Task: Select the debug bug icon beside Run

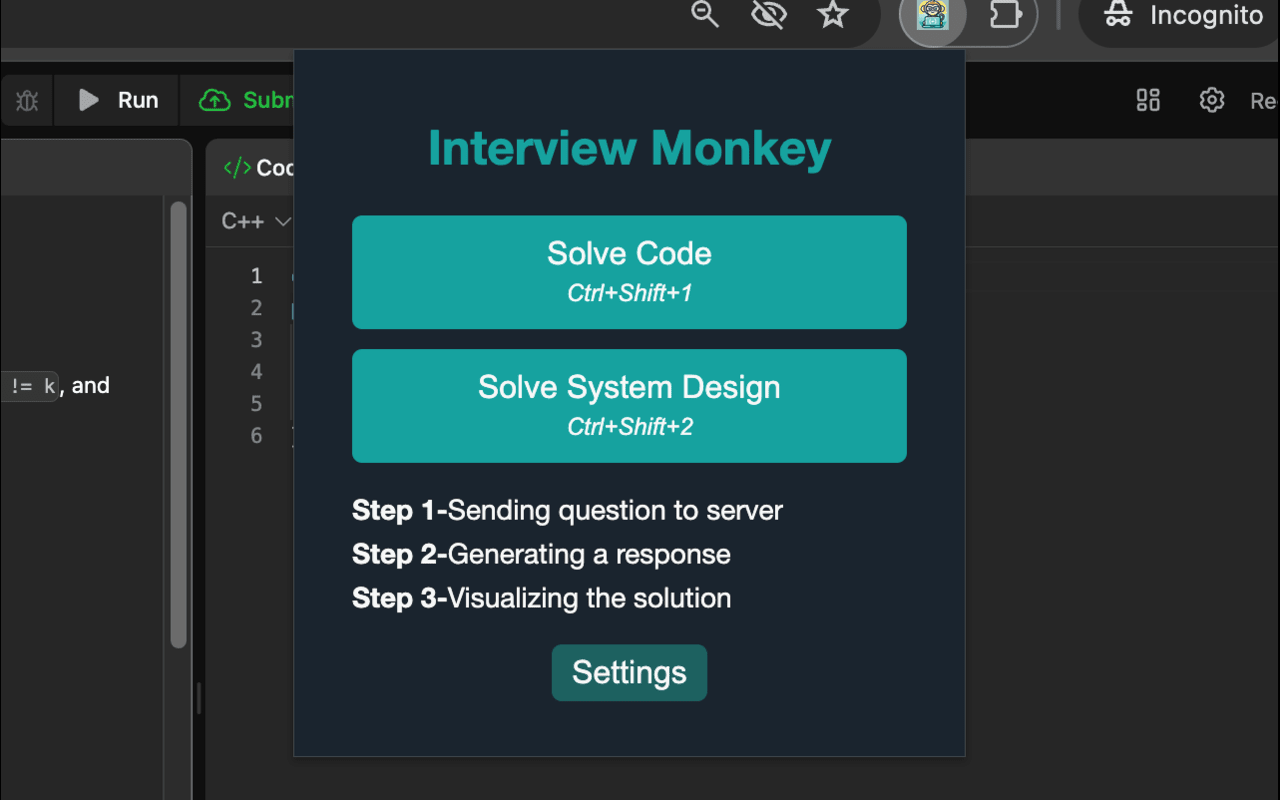Action: 25,100
